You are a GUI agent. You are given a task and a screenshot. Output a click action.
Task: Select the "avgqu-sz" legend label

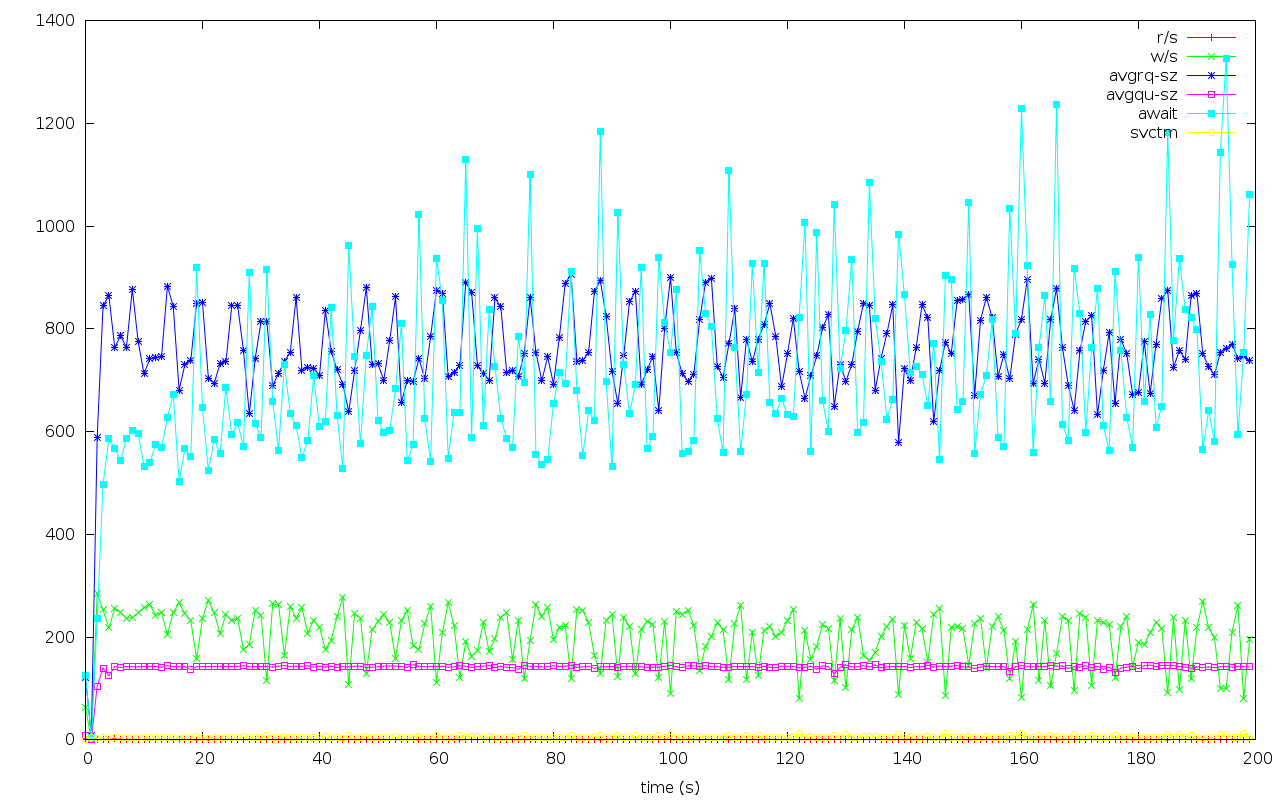[1142, 94]
